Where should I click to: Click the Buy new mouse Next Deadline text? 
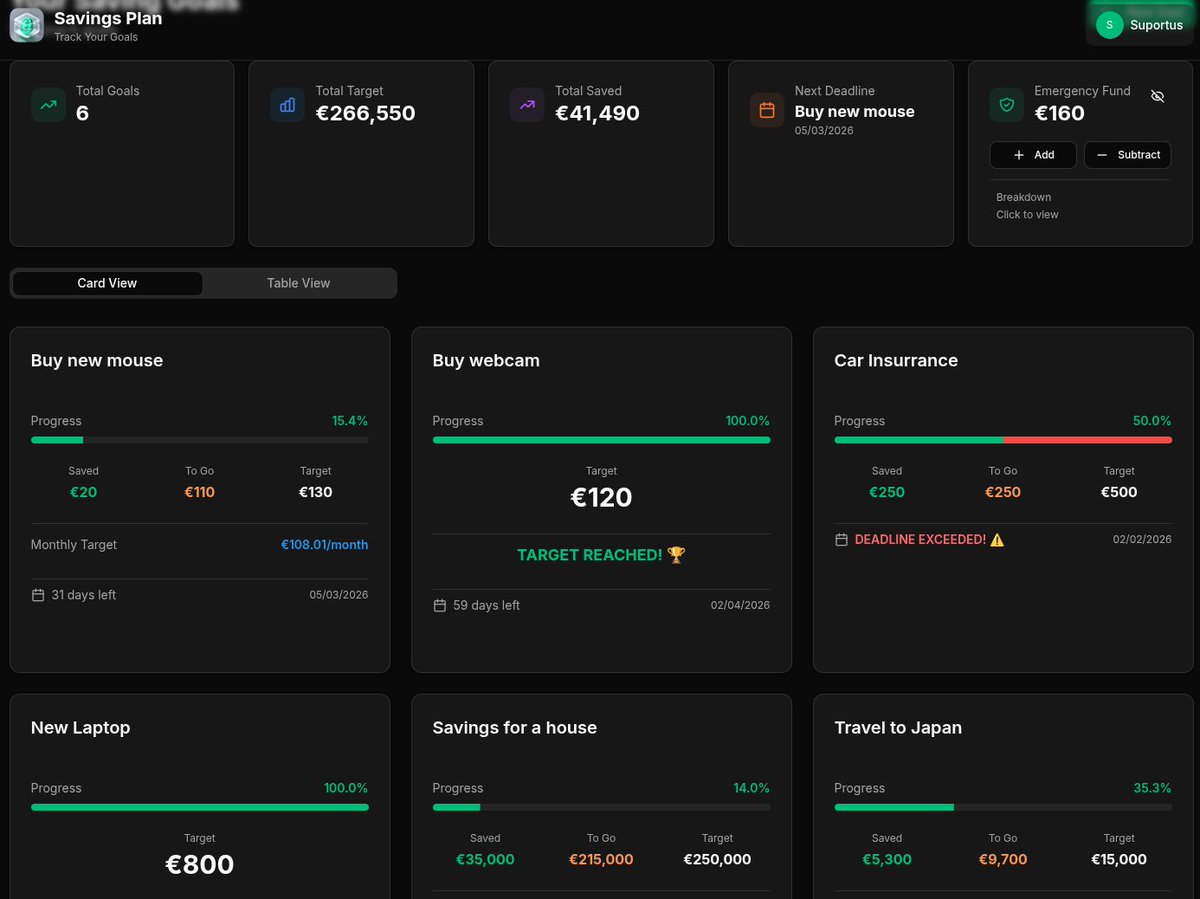(855, 112)
